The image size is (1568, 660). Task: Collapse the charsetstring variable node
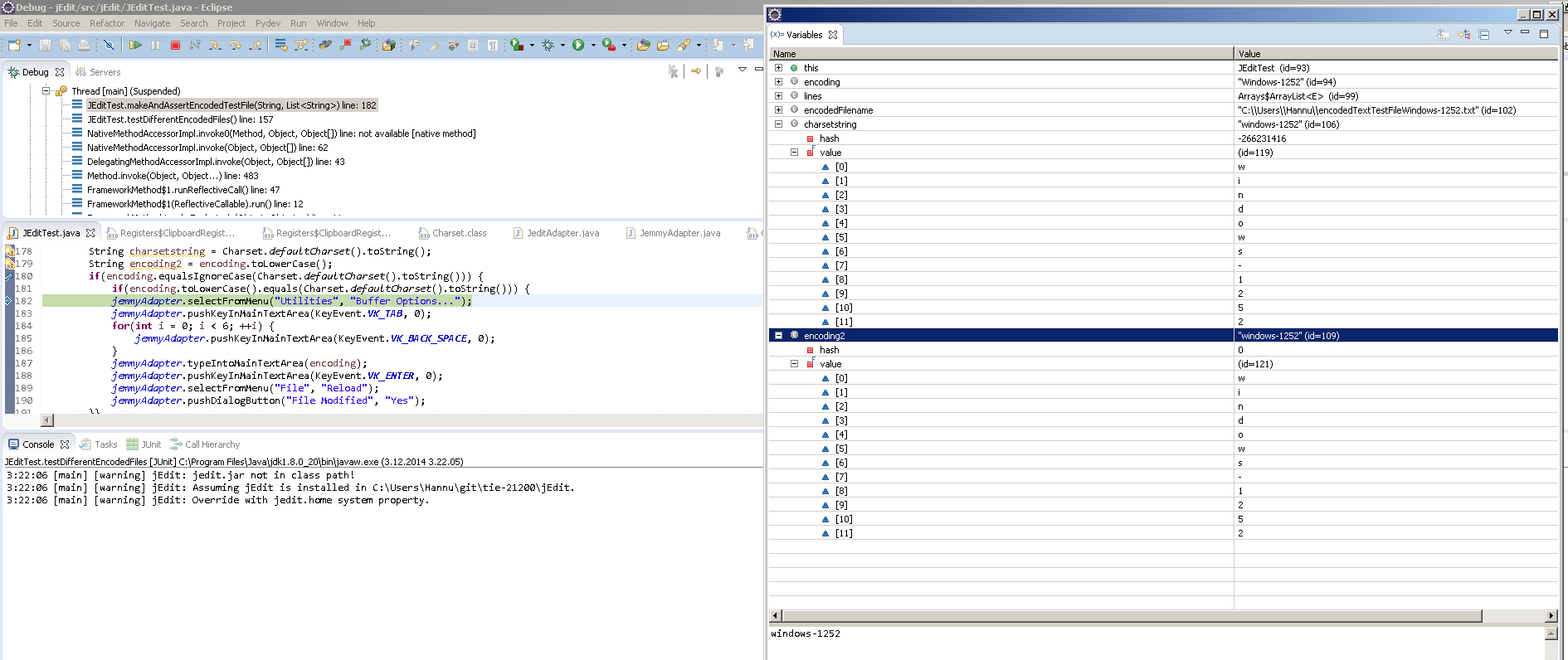pyautogui.click(x=778, y=124)
